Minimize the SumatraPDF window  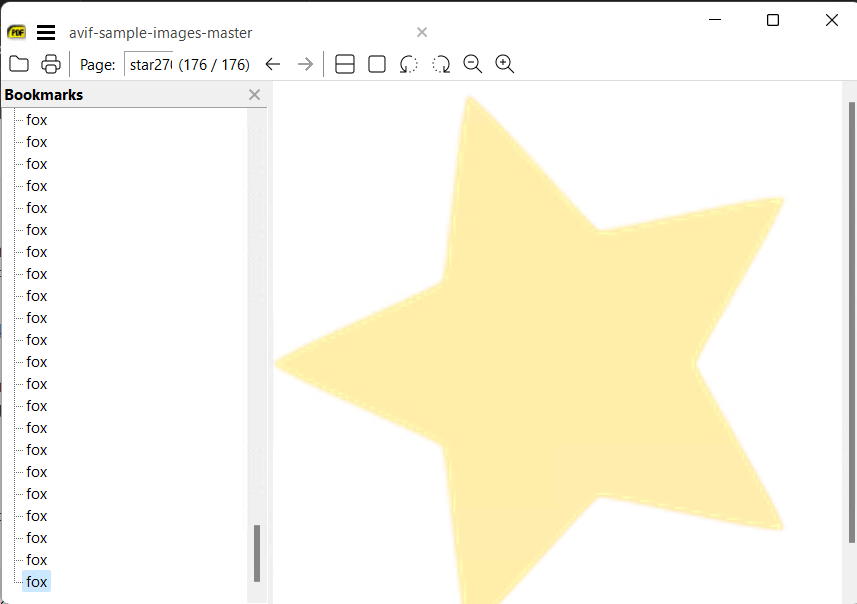[715, 20]
